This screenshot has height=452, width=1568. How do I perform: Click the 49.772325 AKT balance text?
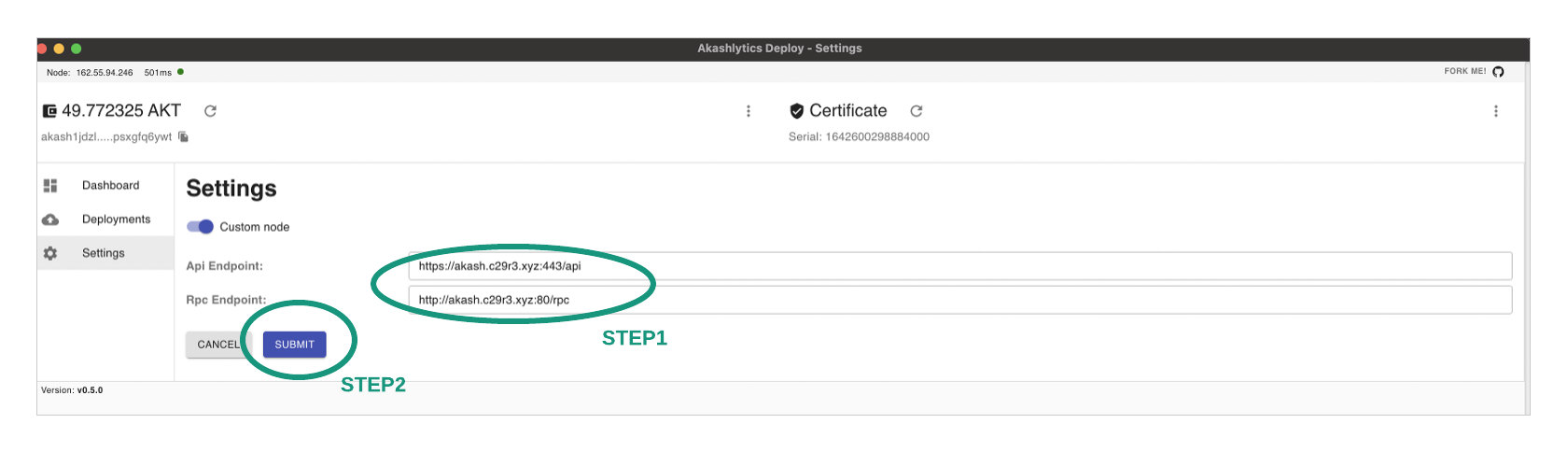[x=121, y=111]
